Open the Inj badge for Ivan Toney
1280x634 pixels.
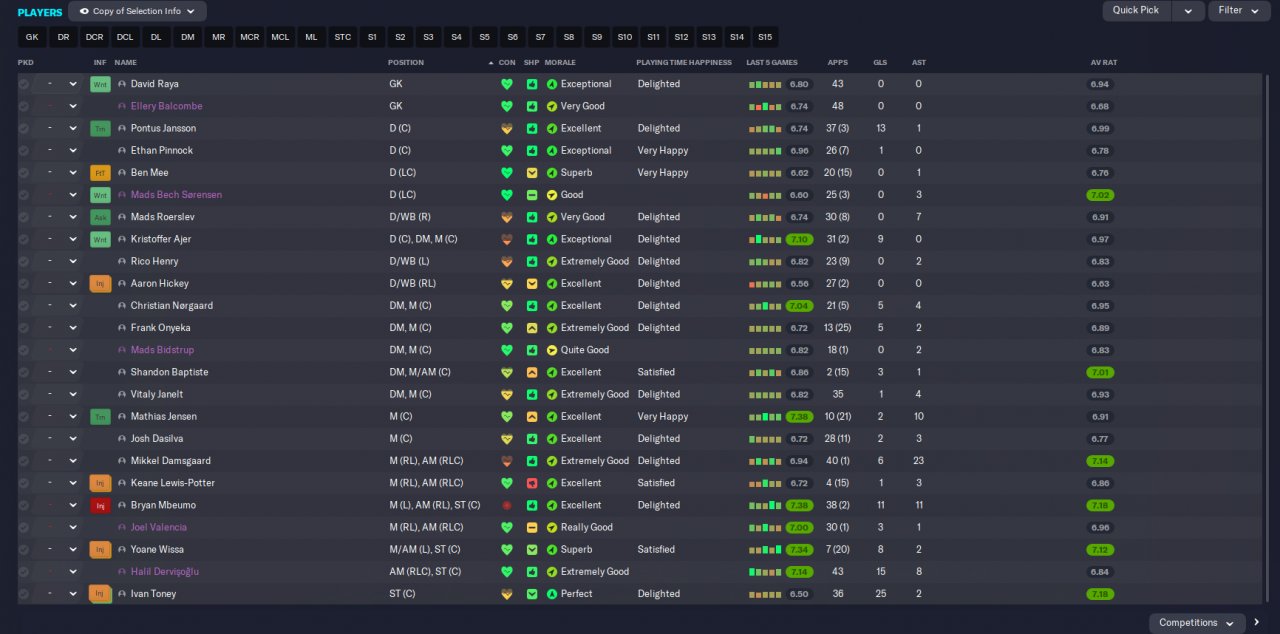pyautogui.click(x=100, y=593)
